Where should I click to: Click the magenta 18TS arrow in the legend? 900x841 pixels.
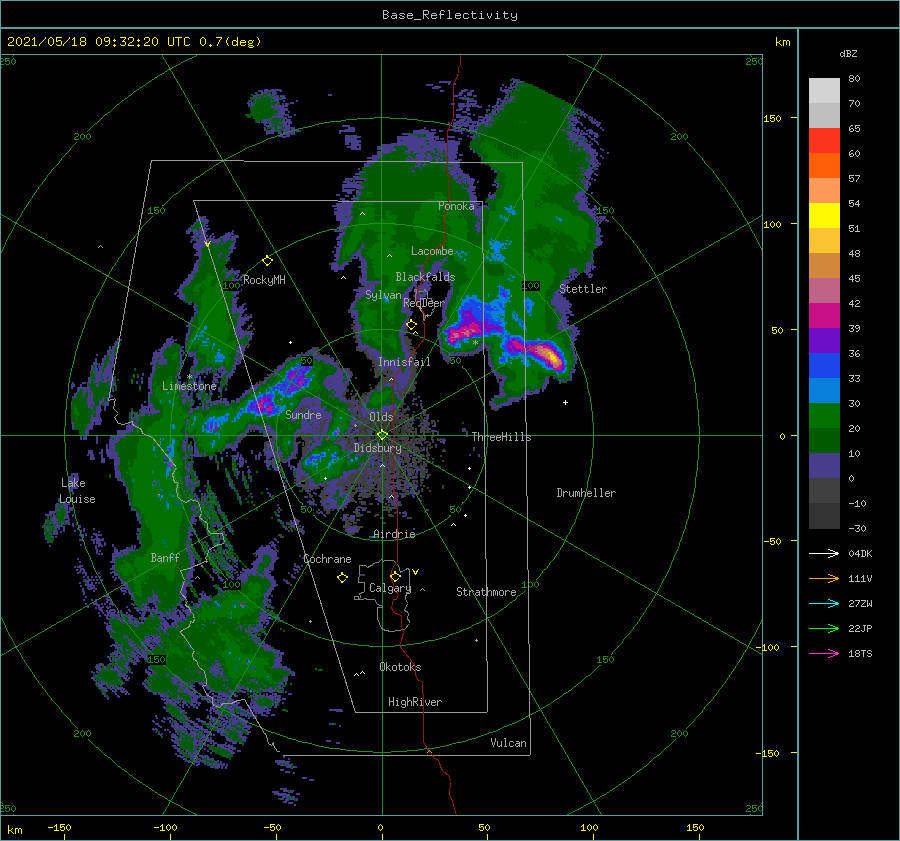824,653
